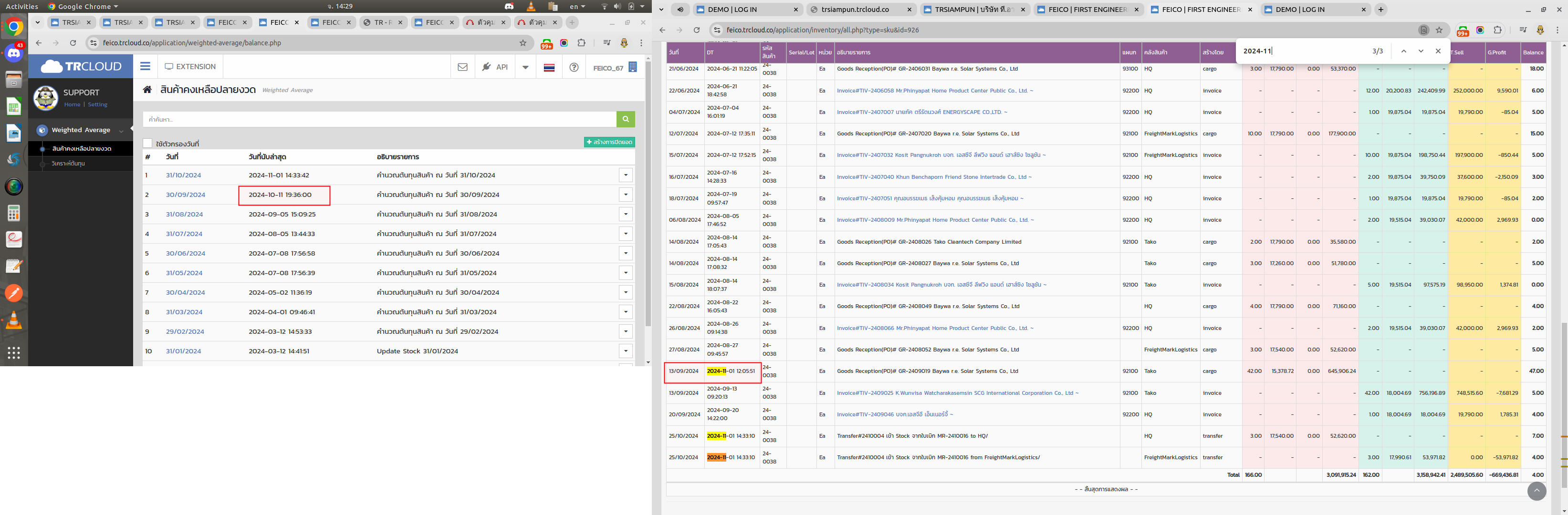Go back in the right Chrome window

click(662, 30)
